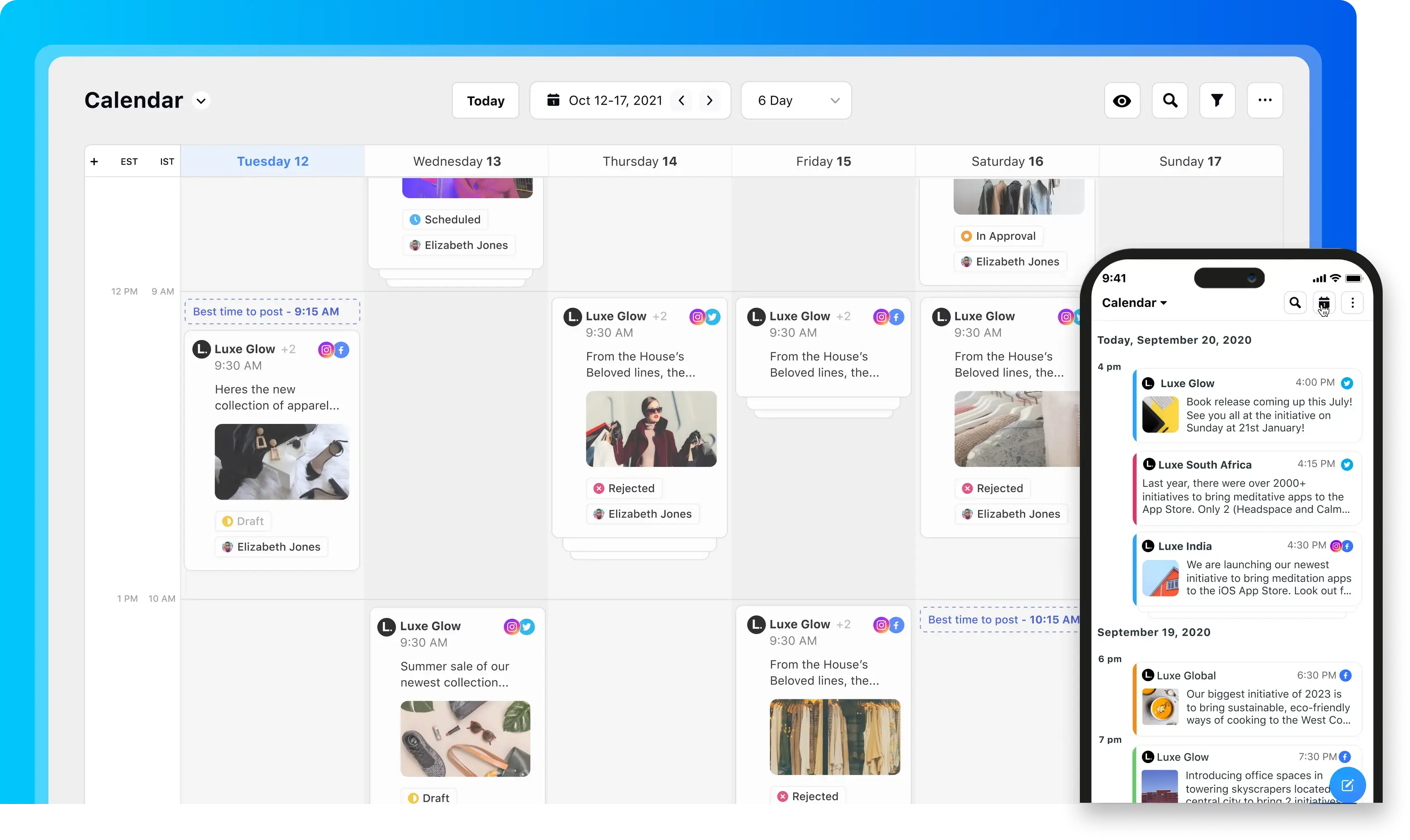This screenshot has width=1410, height=840.
Task: Select Saturday 16 day column tab
Action: coord(1007,161)
